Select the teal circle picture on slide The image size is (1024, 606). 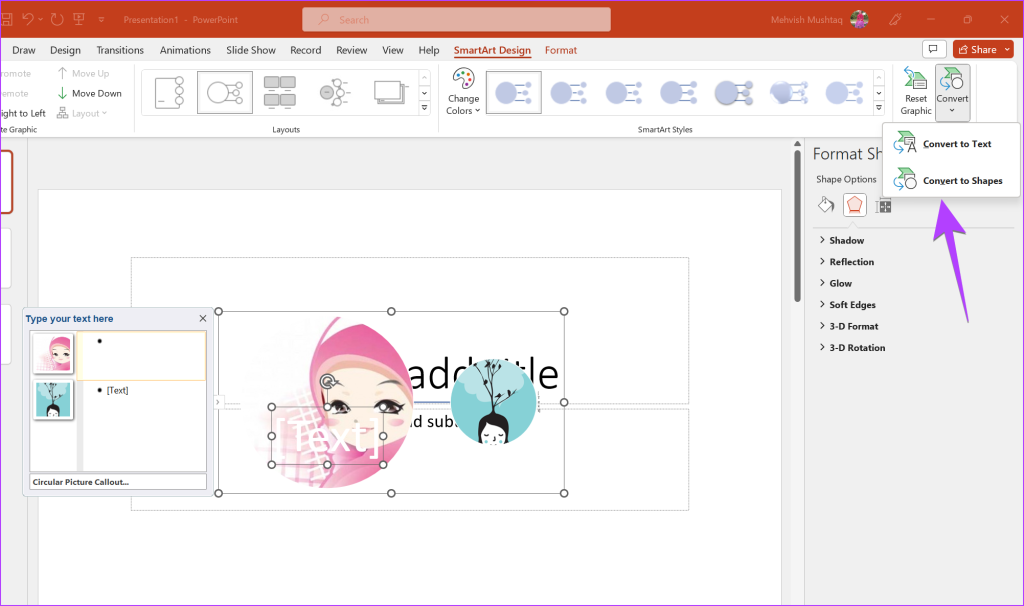(493, 403)
